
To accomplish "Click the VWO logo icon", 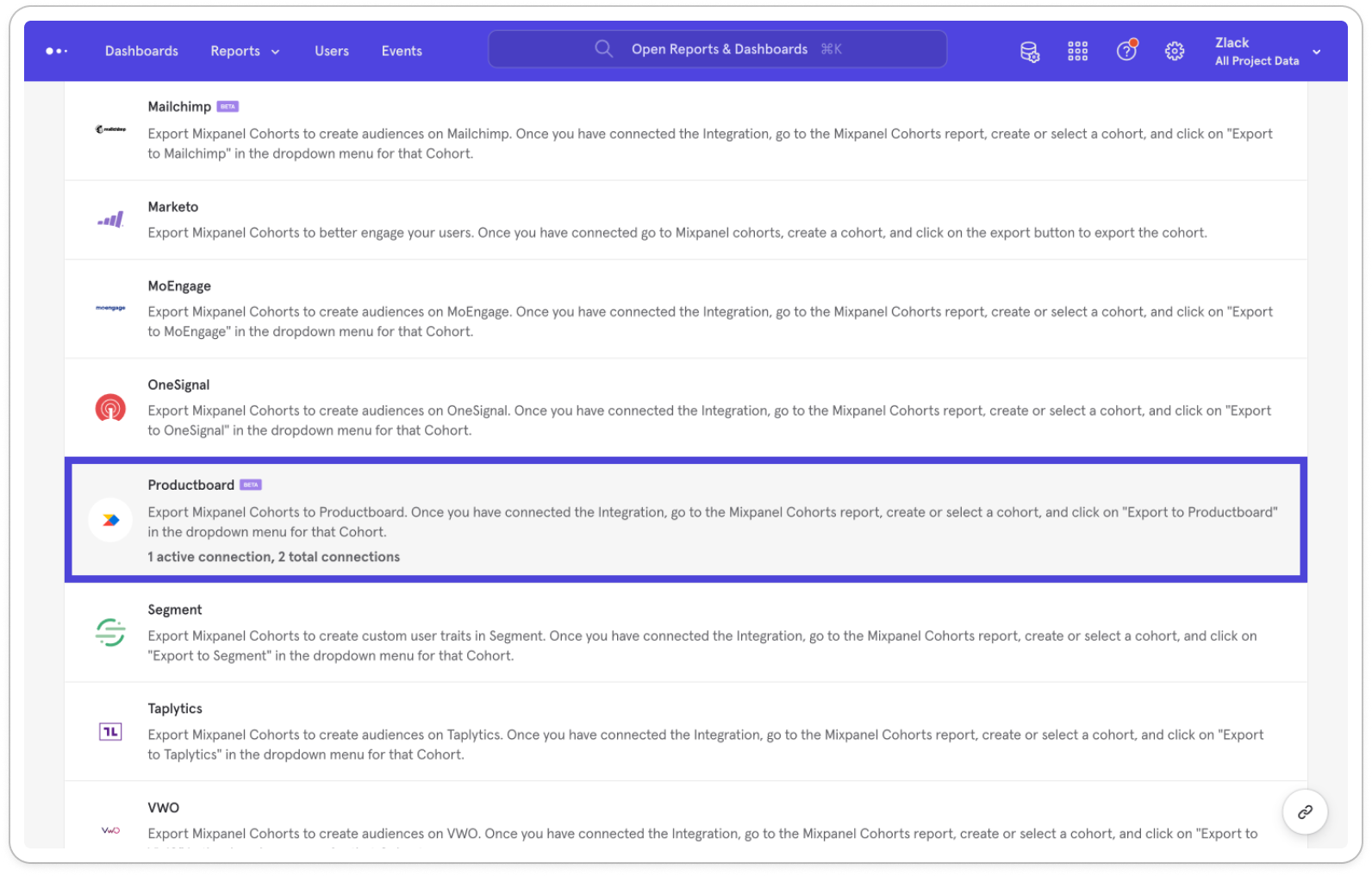I will 110,830.
